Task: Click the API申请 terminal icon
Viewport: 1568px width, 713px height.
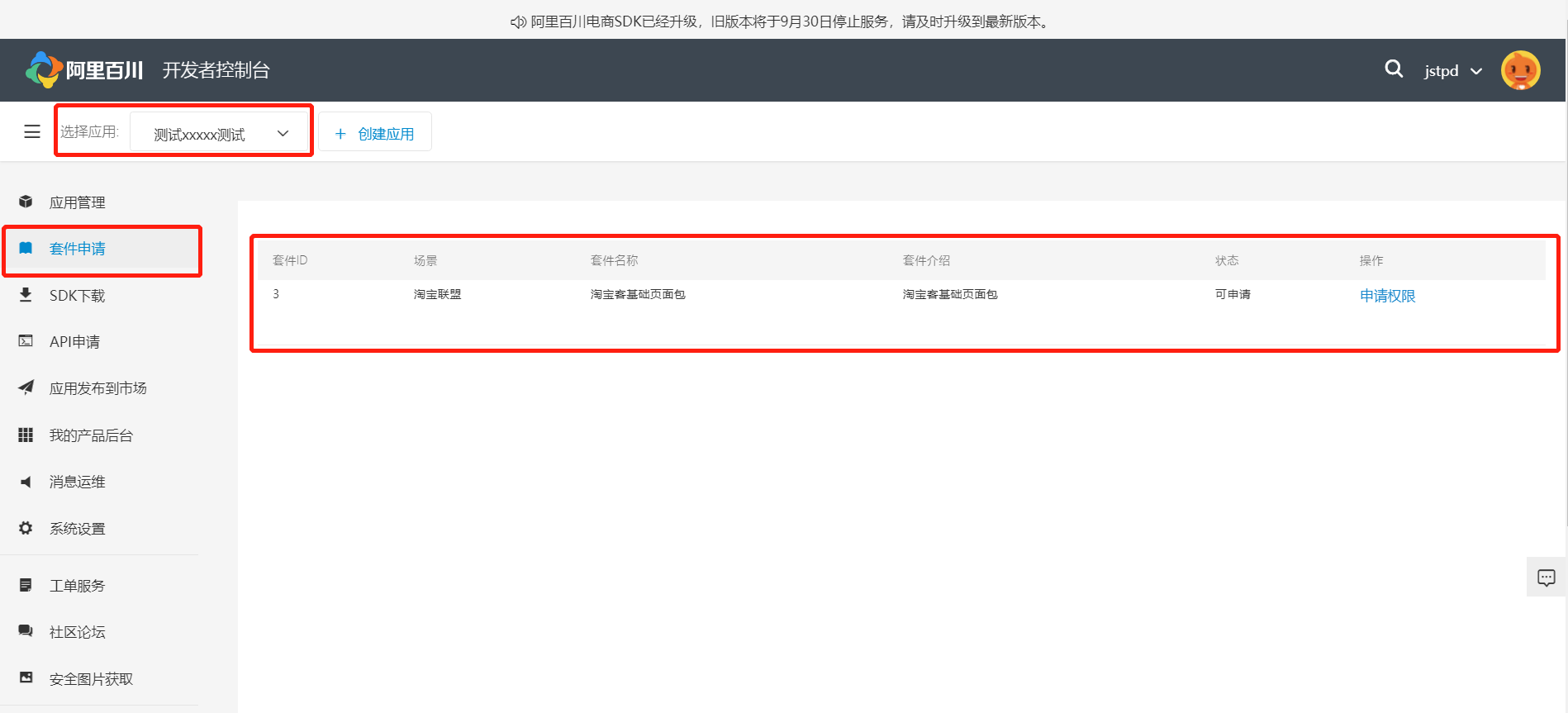Action: coord(26,341)
